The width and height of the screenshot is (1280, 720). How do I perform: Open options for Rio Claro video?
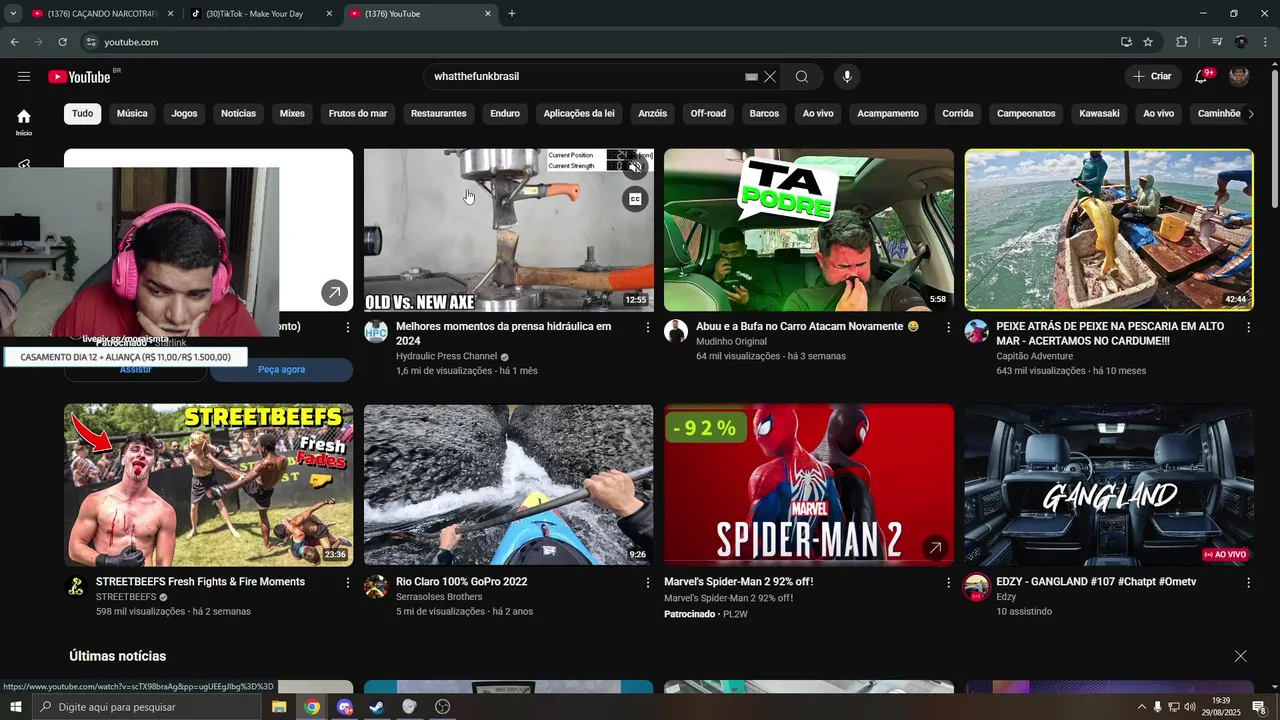(648, 583)
